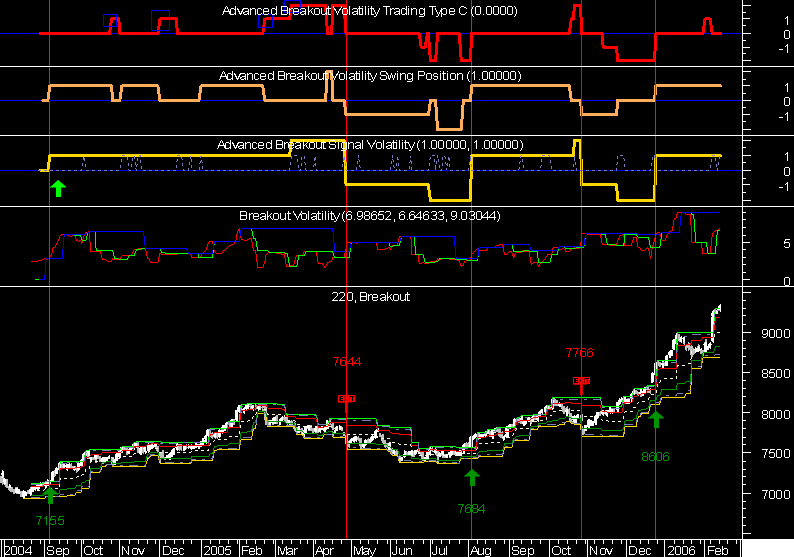Click the red 7766 exit price label
794x557 pixels.
click(x=579, y=352)
